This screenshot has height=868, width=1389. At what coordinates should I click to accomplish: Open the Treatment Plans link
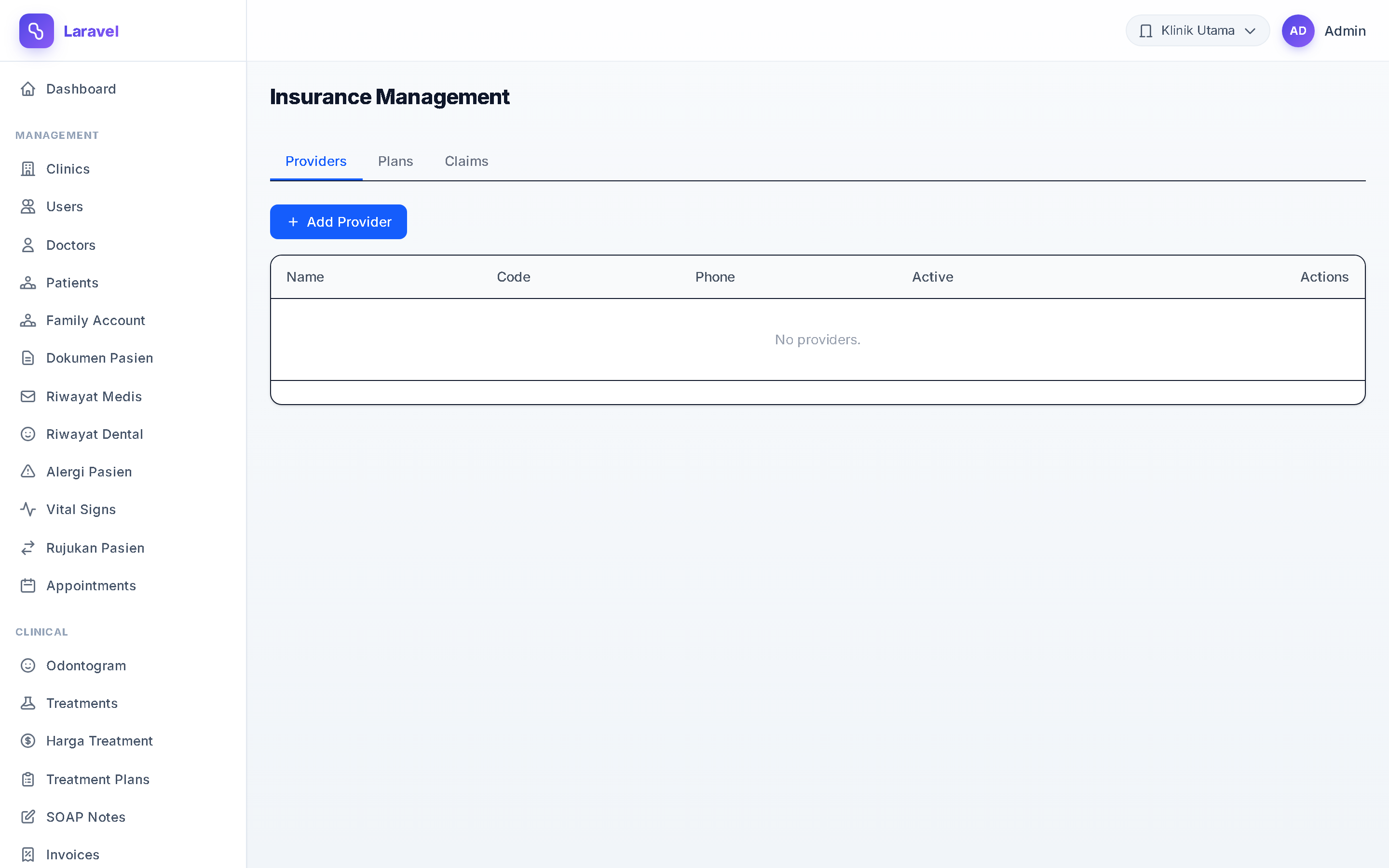click(x=97, y=779)
